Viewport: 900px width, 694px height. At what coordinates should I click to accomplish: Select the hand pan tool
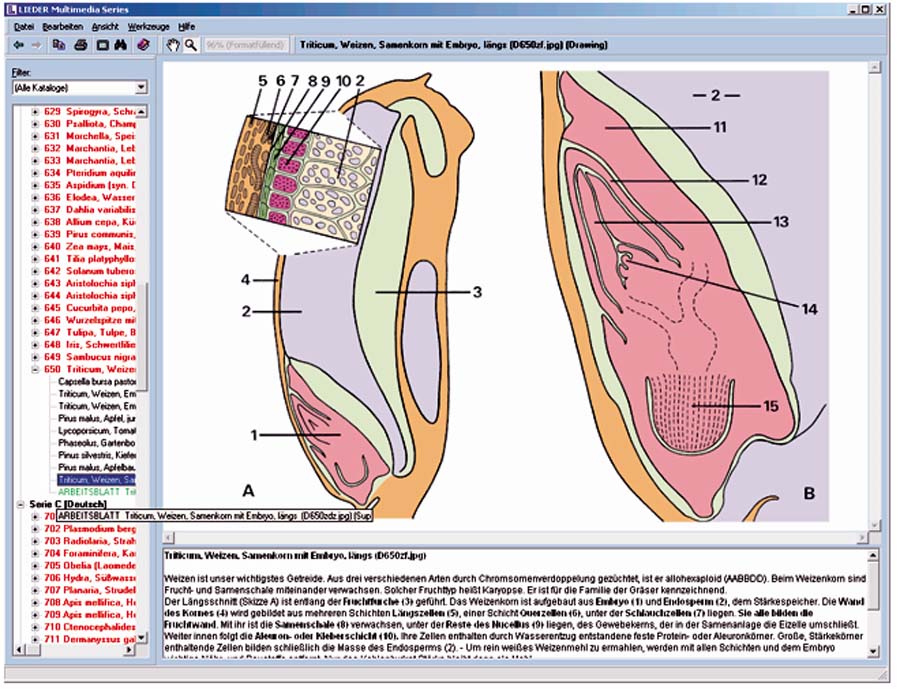point(172,45)
